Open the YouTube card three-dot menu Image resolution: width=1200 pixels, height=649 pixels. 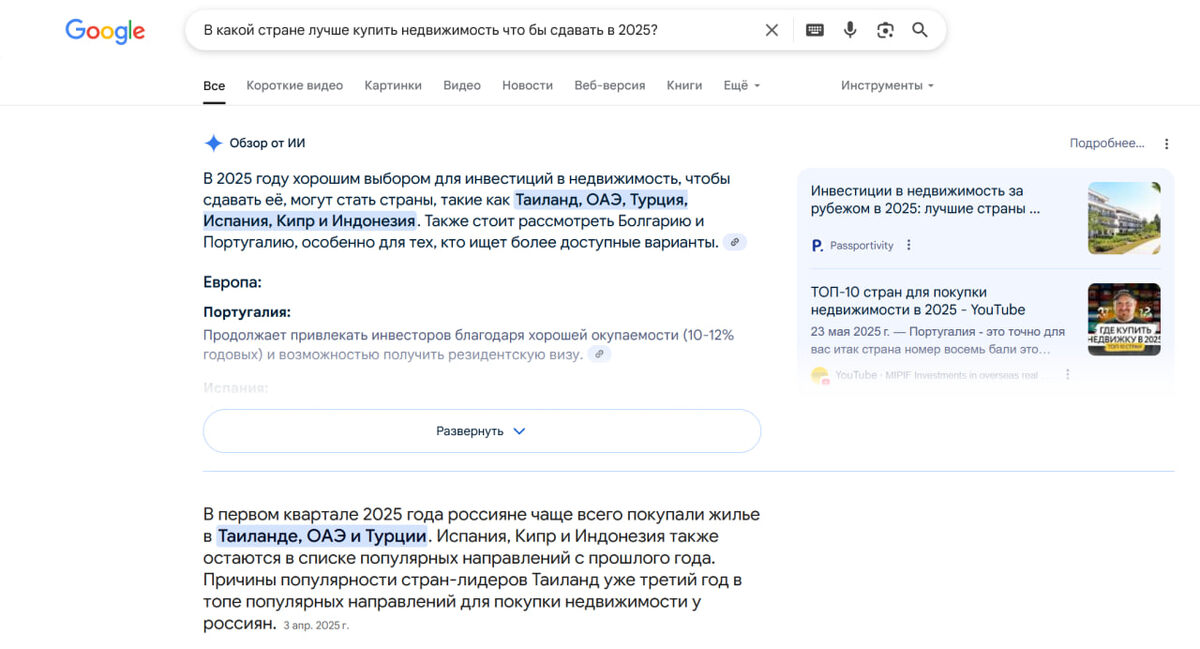tap(1067, 373)
